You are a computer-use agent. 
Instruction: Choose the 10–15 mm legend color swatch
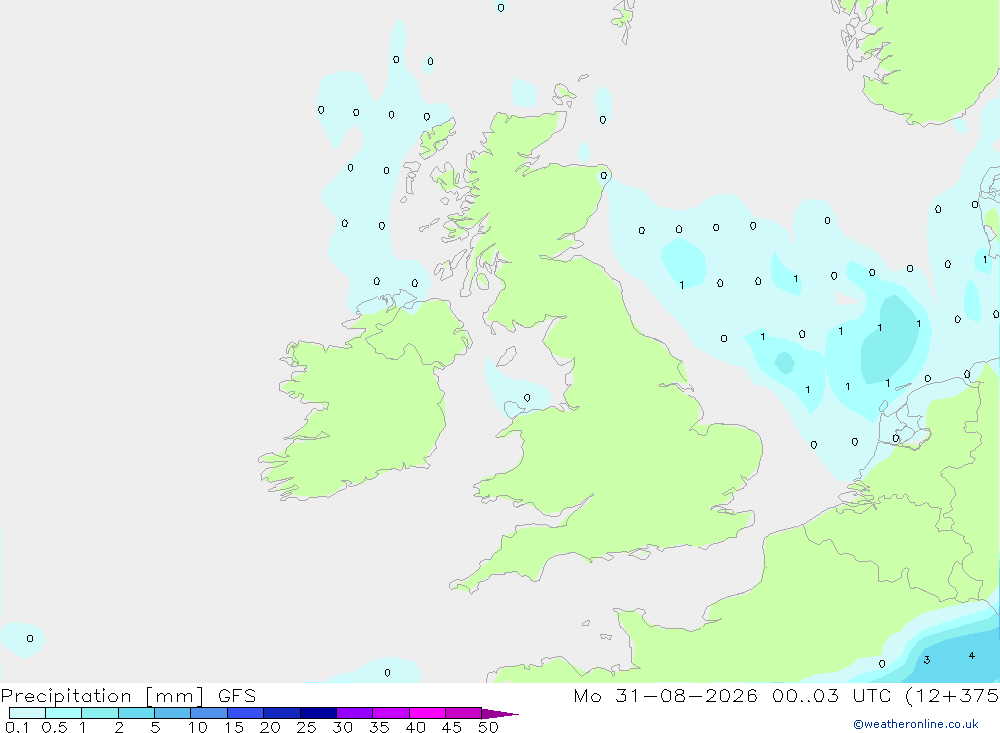(x=209, y=713)
